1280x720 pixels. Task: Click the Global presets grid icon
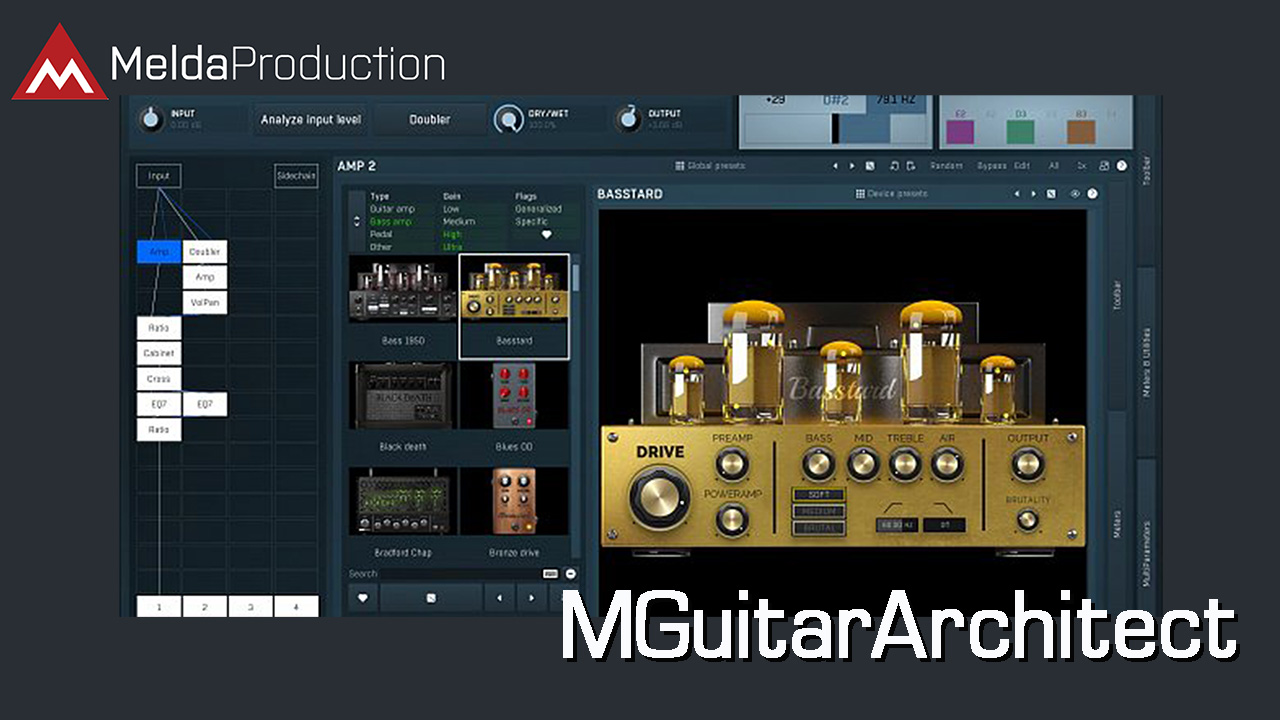click(x=680, y=166)
